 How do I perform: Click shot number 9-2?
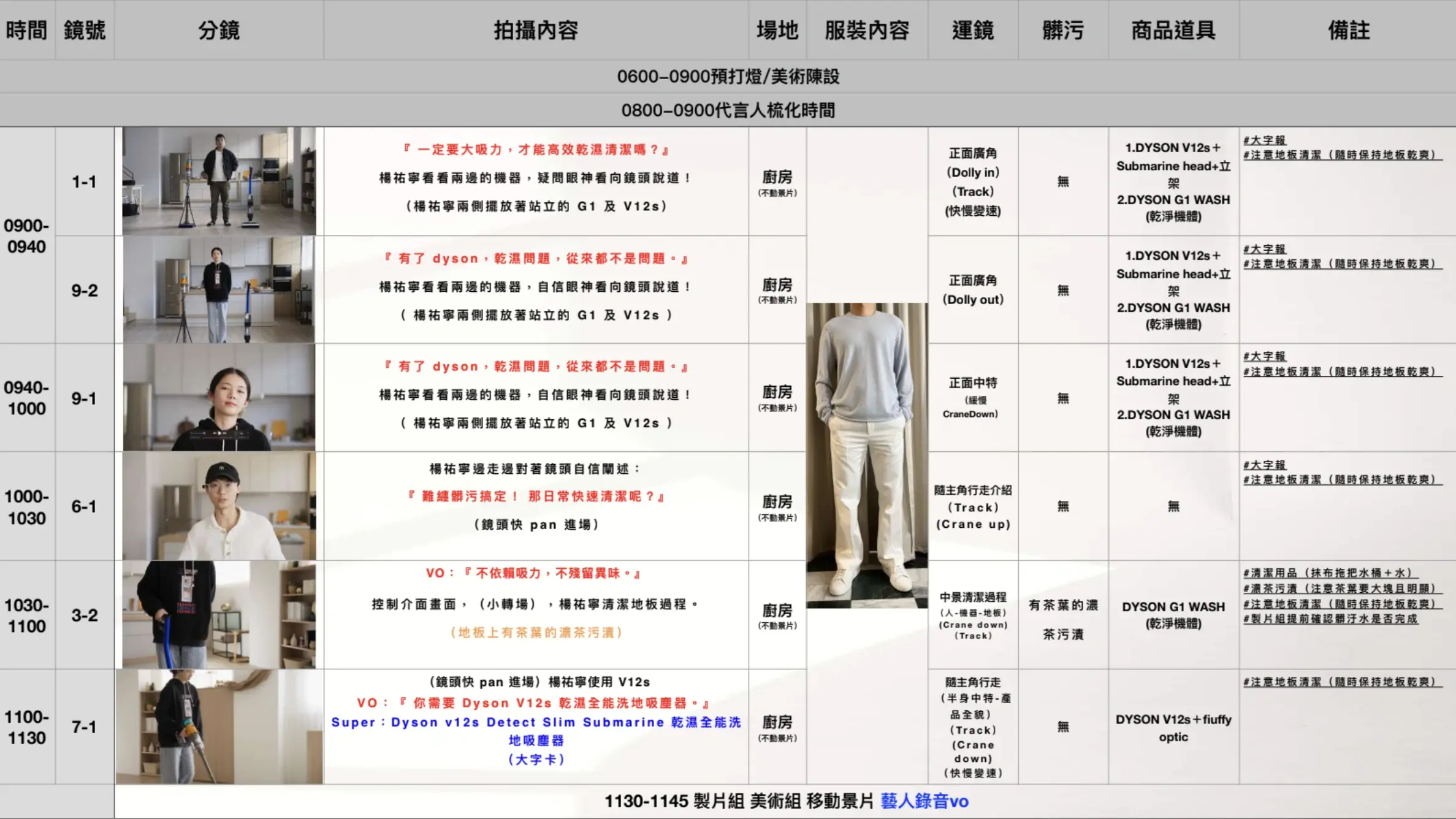pos(84,291)
